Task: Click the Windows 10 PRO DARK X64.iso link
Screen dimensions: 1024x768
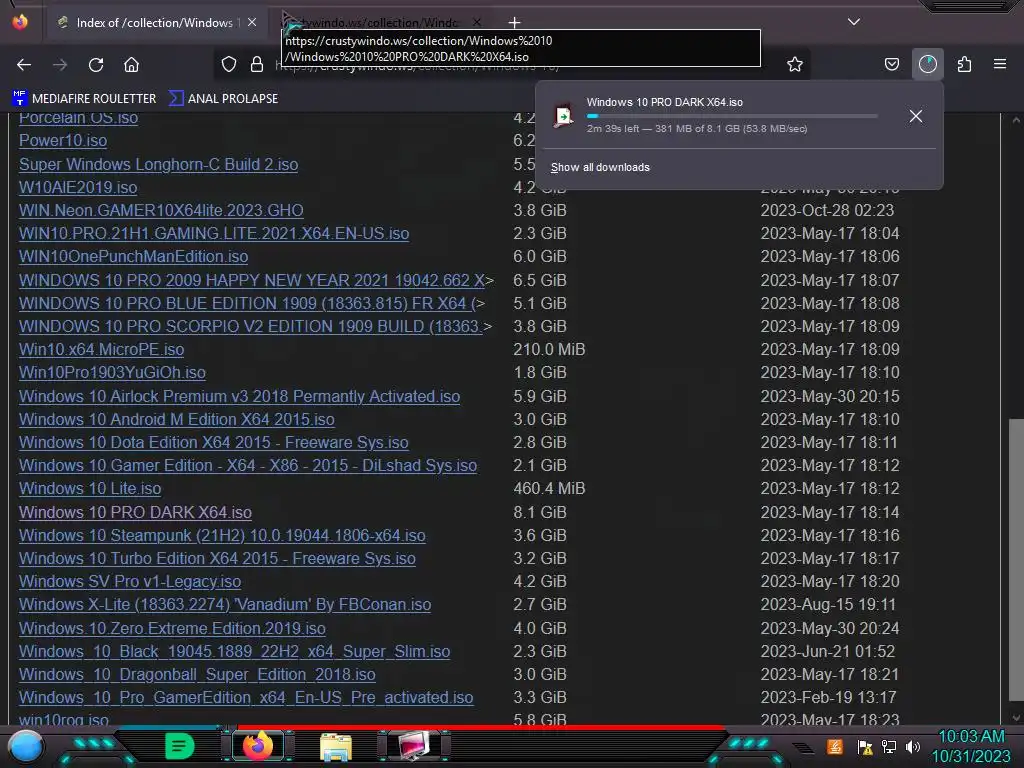Action: pos(135,512)
